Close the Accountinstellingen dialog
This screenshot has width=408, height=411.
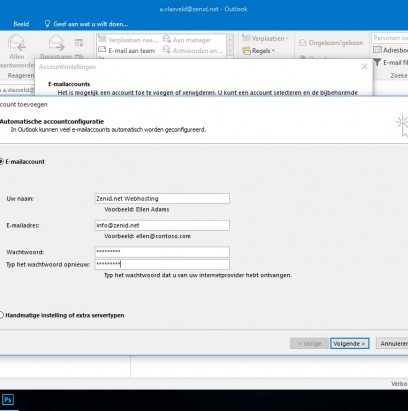[364, 67]
